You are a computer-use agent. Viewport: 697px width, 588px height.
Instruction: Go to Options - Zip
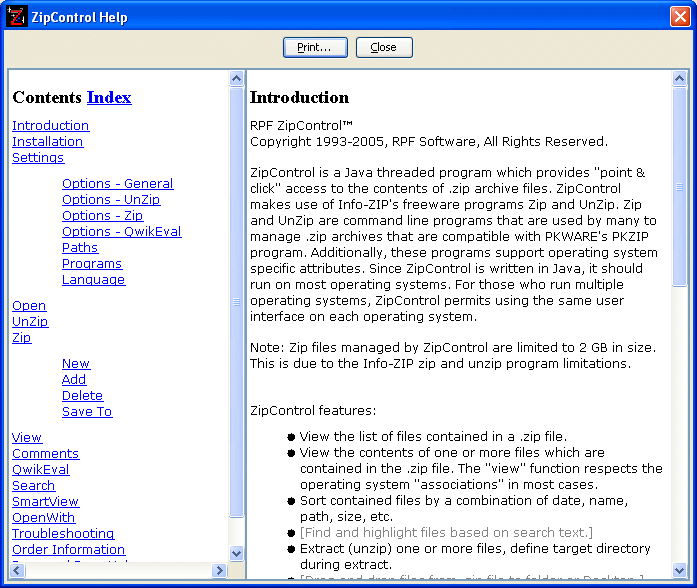tap(103, 216)
